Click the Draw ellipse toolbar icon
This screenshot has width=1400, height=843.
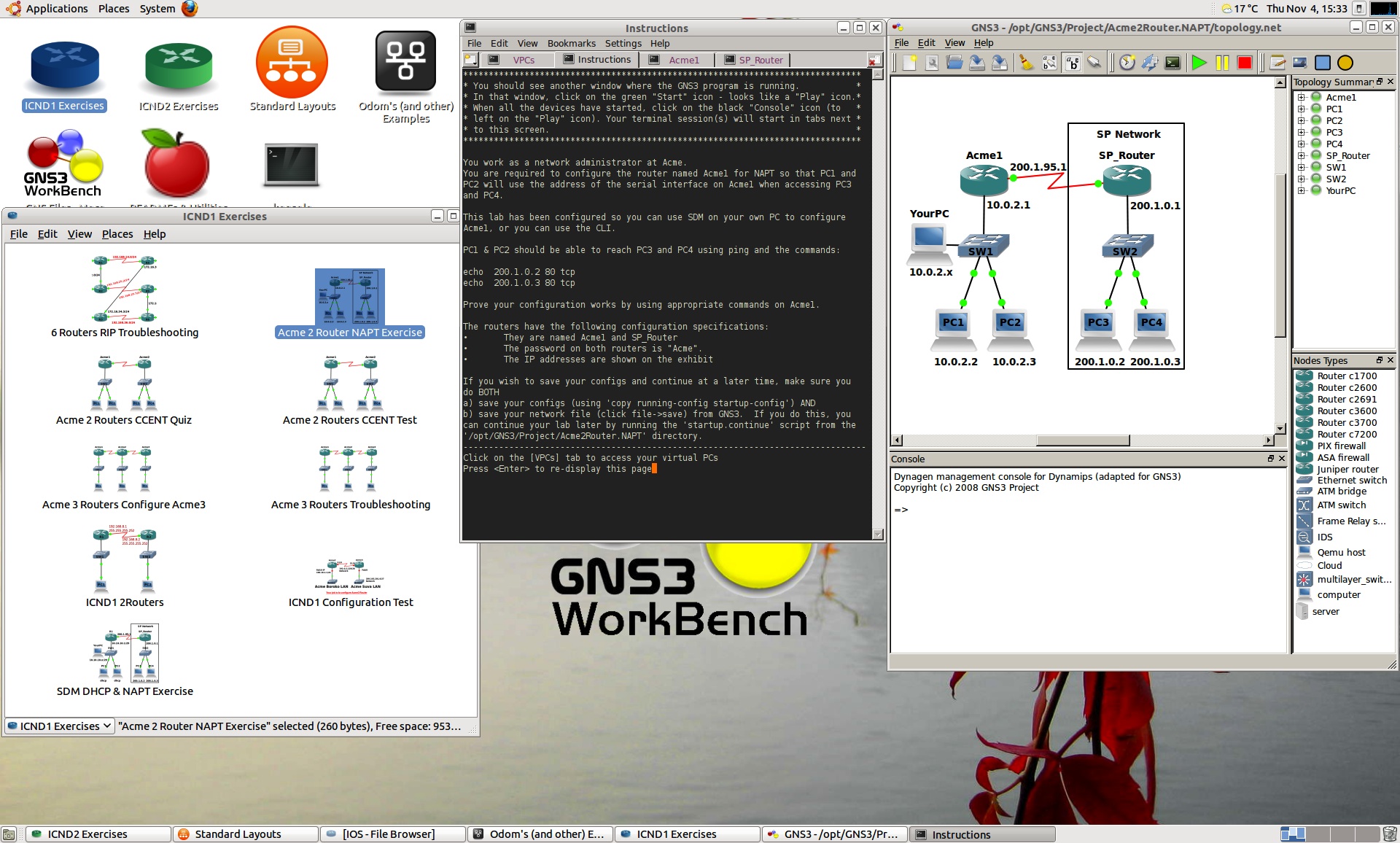click(x=1345, y=63)
